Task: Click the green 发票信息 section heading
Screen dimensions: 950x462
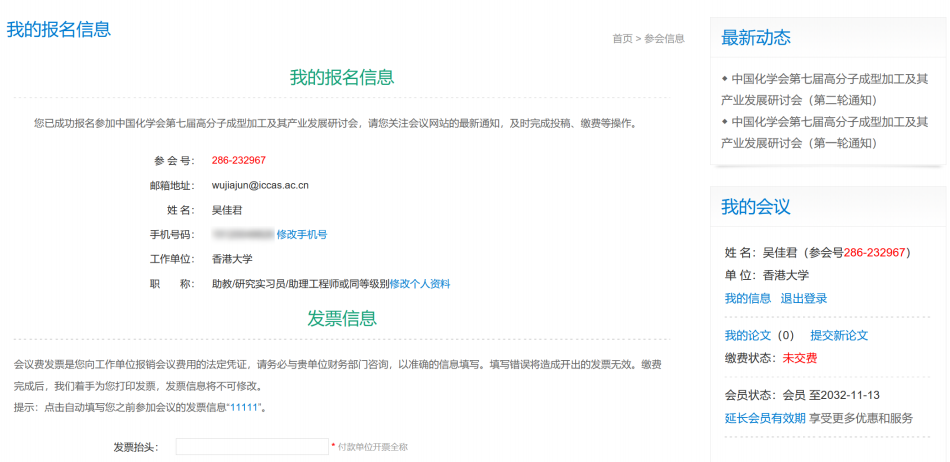Action: pos(342,319)
